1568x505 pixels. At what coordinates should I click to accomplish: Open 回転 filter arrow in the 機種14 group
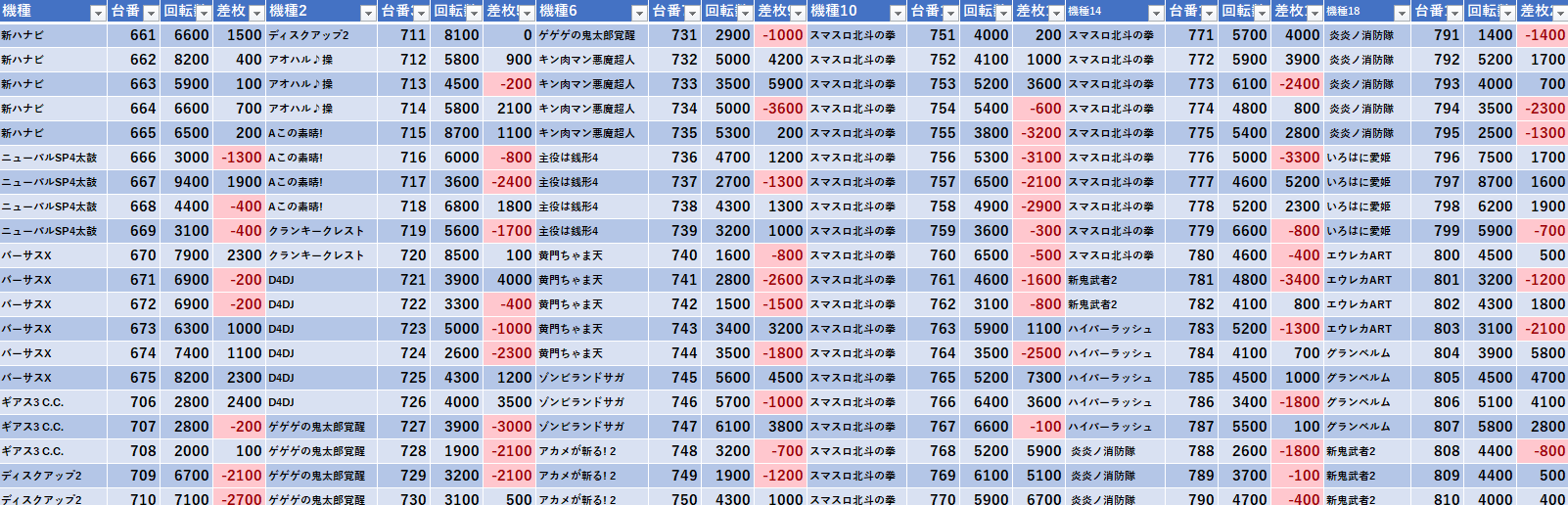(1261, 13)
